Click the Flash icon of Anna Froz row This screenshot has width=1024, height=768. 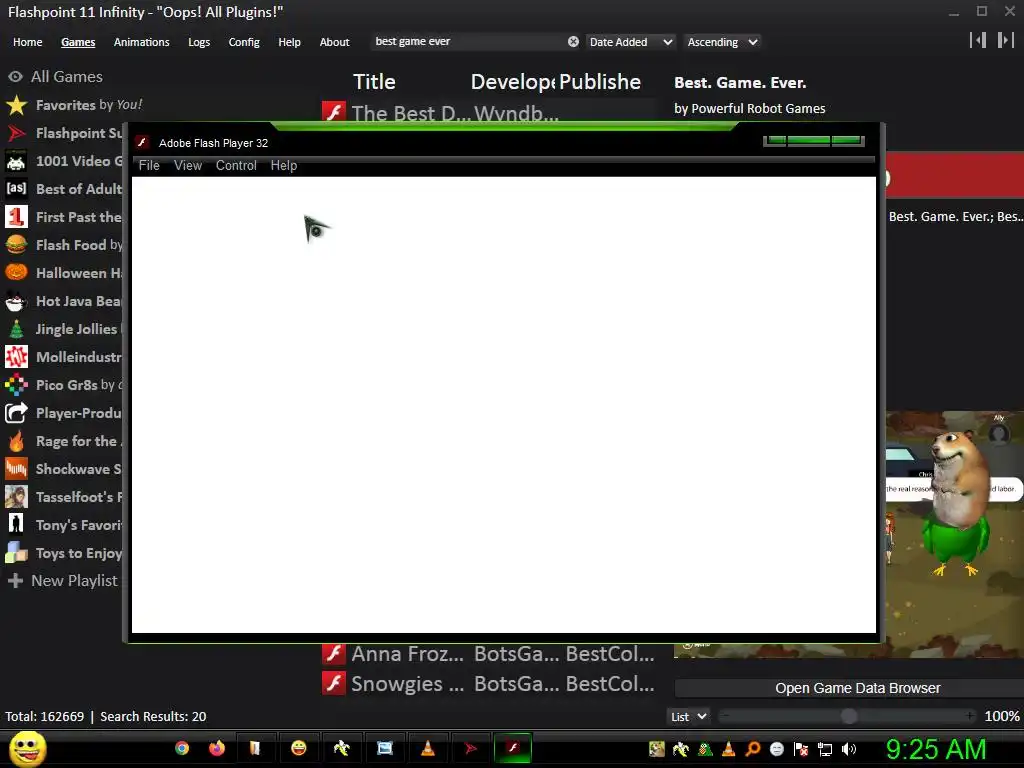(x=334, y=654)
